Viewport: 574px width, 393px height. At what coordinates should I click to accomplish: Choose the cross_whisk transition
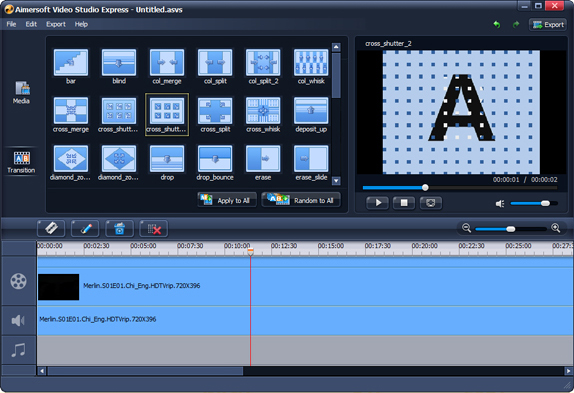click(263, 111)
